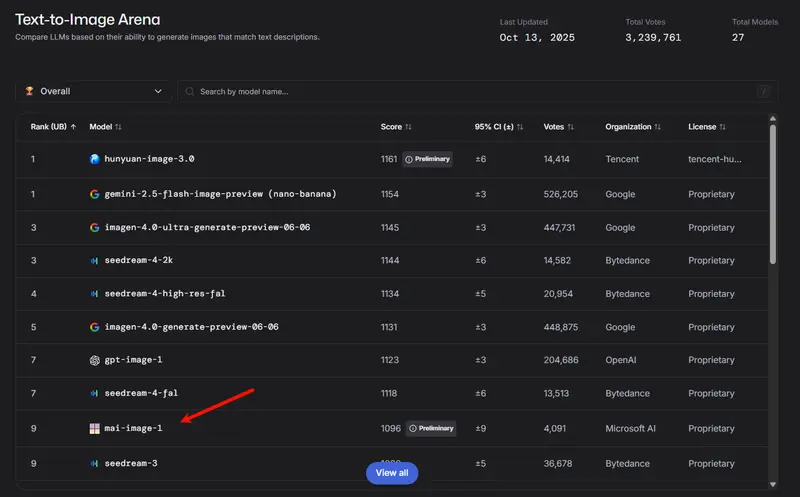Focus the Search by model name field

pyautogui.click(x=470, y=91)
